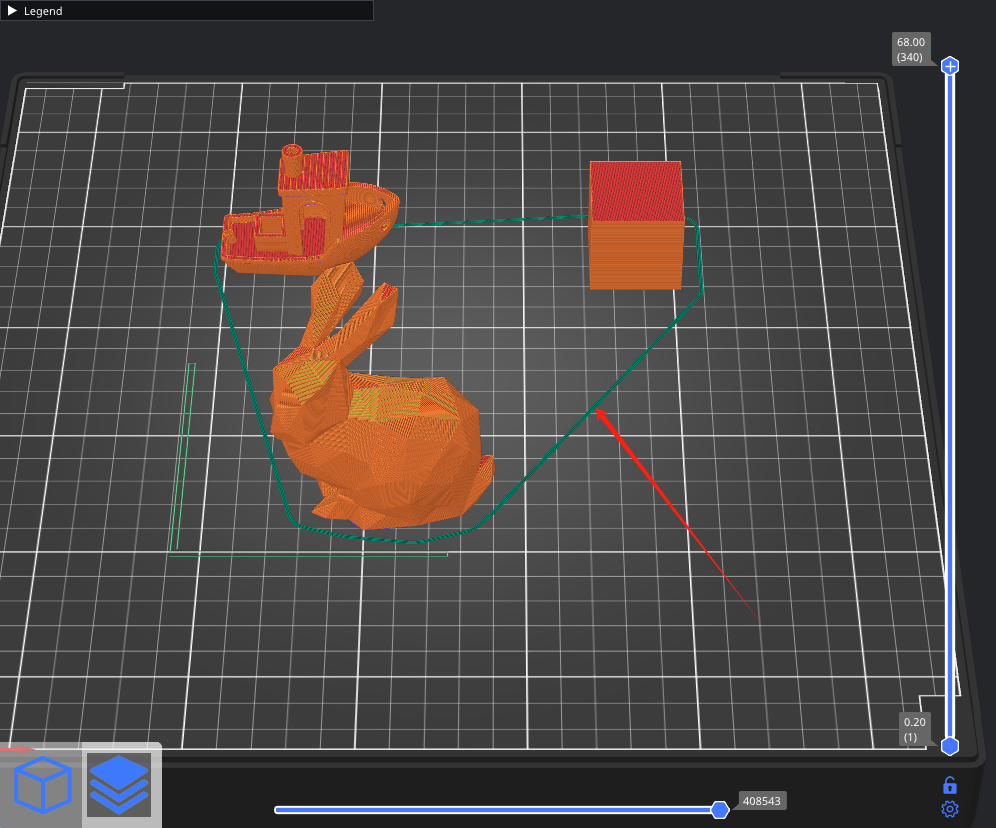Select the cube model on the bed
This screenshot has height=828, width=996.
point(636,250)
